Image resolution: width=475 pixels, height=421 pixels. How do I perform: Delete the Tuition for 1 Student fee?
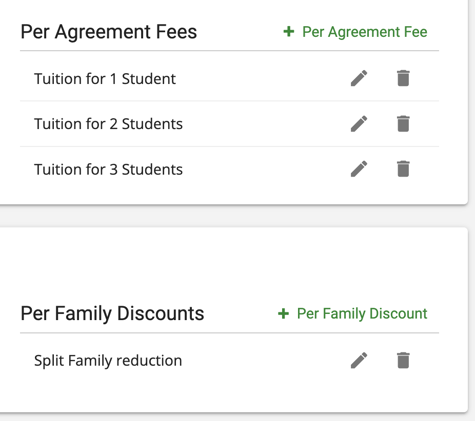click(403, 78)
